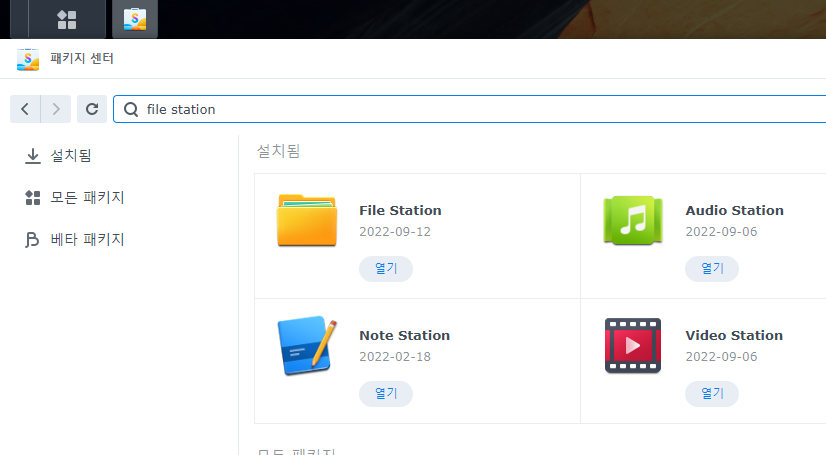Image resolution: width=826 pixels, height=455 pixels.
Task: Open the 설치됨 sidebar category
Action: click(x=71, y=155)
